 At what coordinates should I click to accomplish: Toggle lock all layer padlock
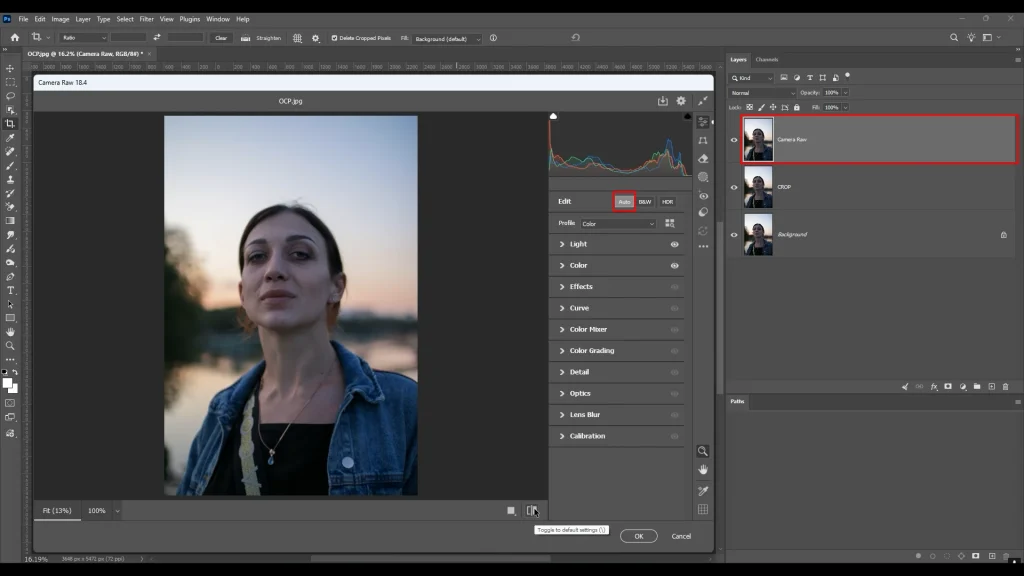797,107
